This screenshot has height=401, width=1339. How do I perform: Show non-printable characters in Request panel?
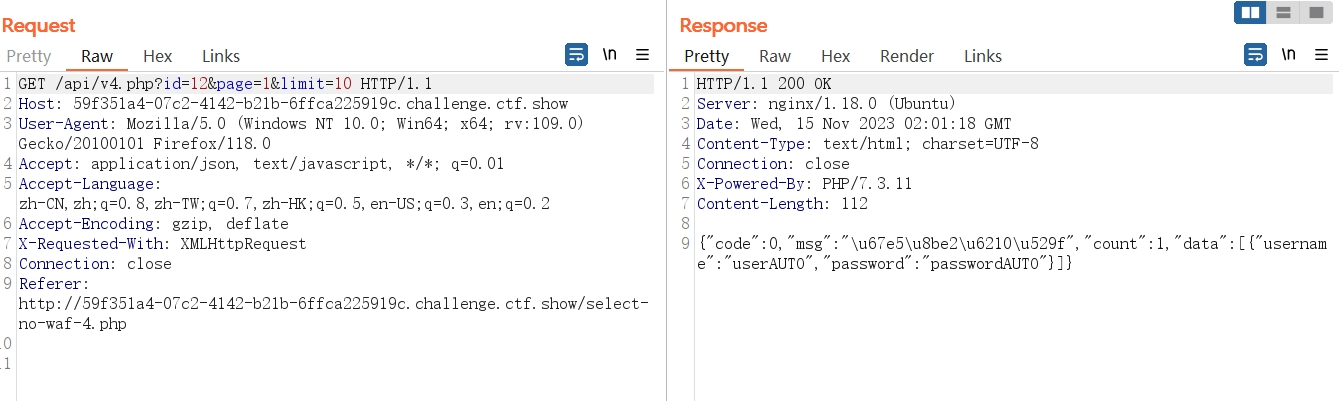click(x=609, y=54)
